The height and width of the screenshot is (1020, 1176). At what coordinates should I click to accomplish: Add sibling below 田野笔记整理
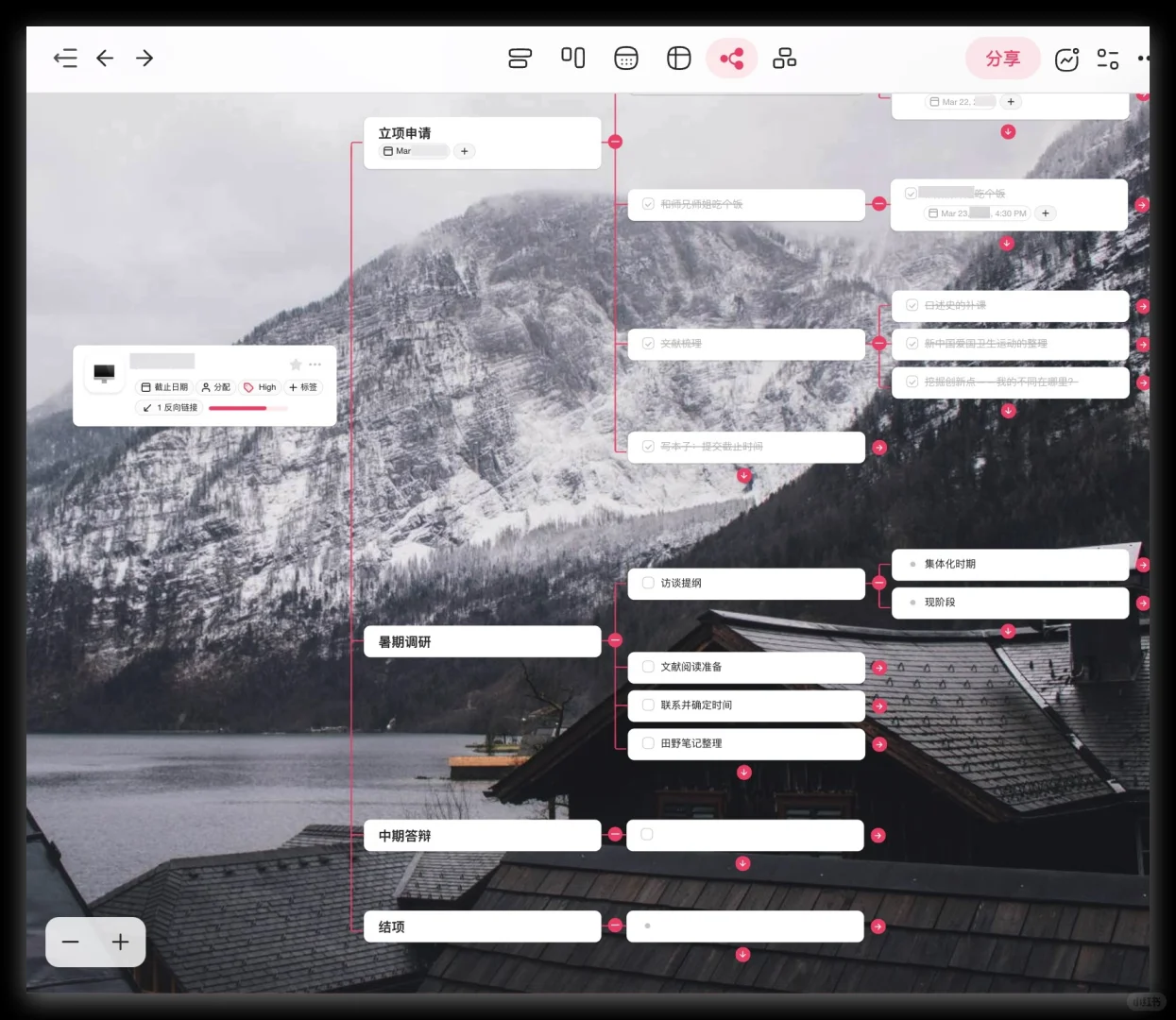(x=744, y=773)
